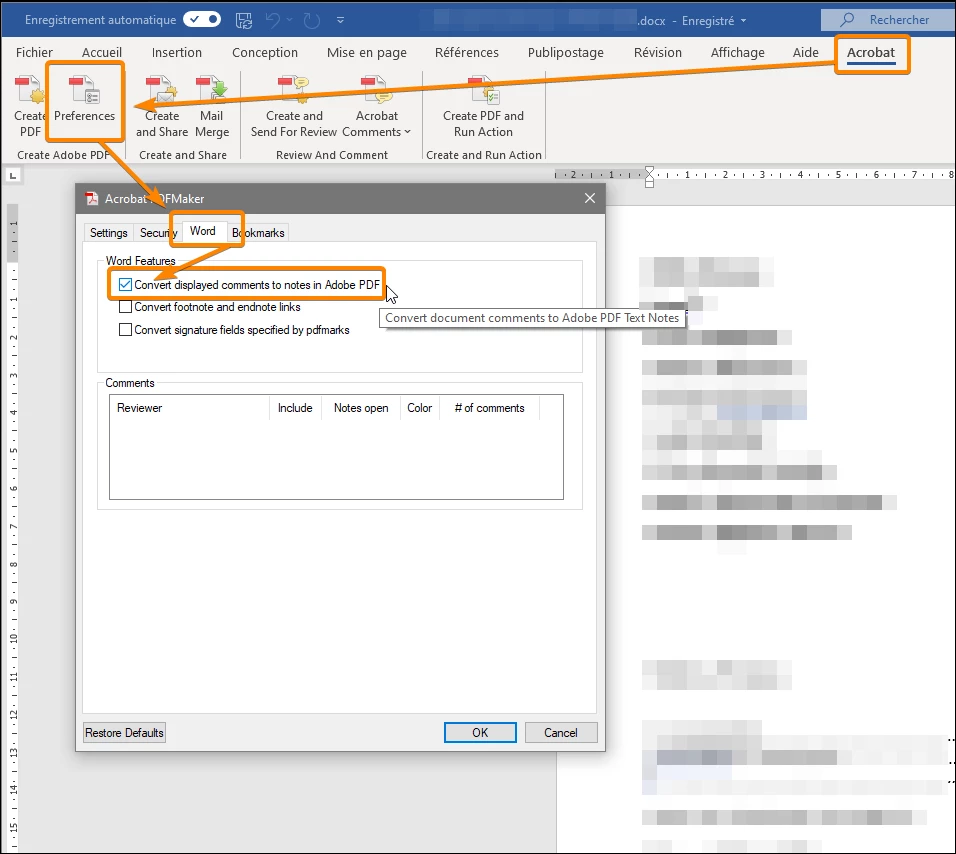The height and width of the screenshot is (854, 956).
Task: Click the Undo arrow icon
Action: (273, 20)
